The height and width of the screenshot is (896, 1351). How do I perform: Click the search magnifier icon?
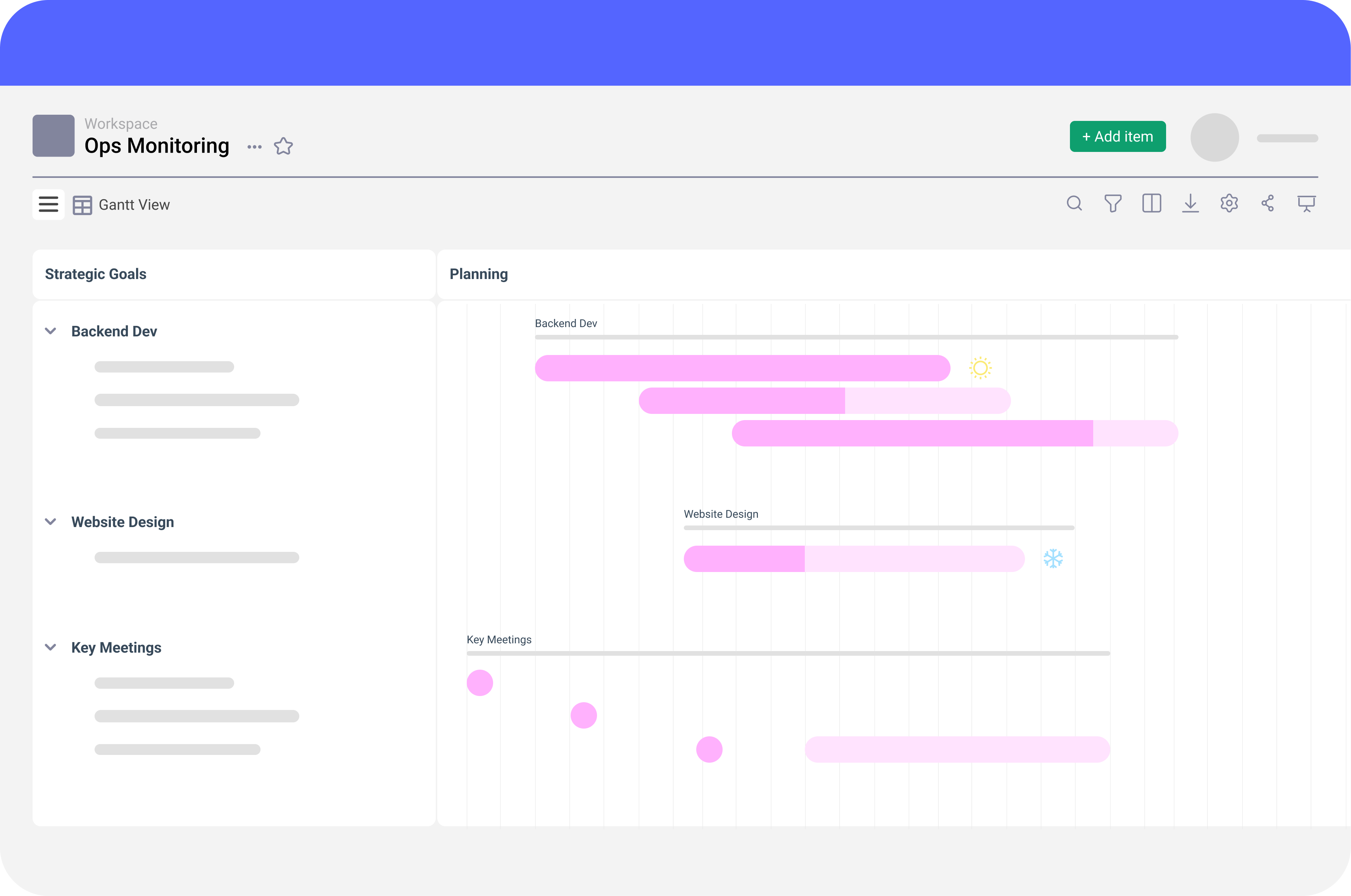(x=1074, y=203)
